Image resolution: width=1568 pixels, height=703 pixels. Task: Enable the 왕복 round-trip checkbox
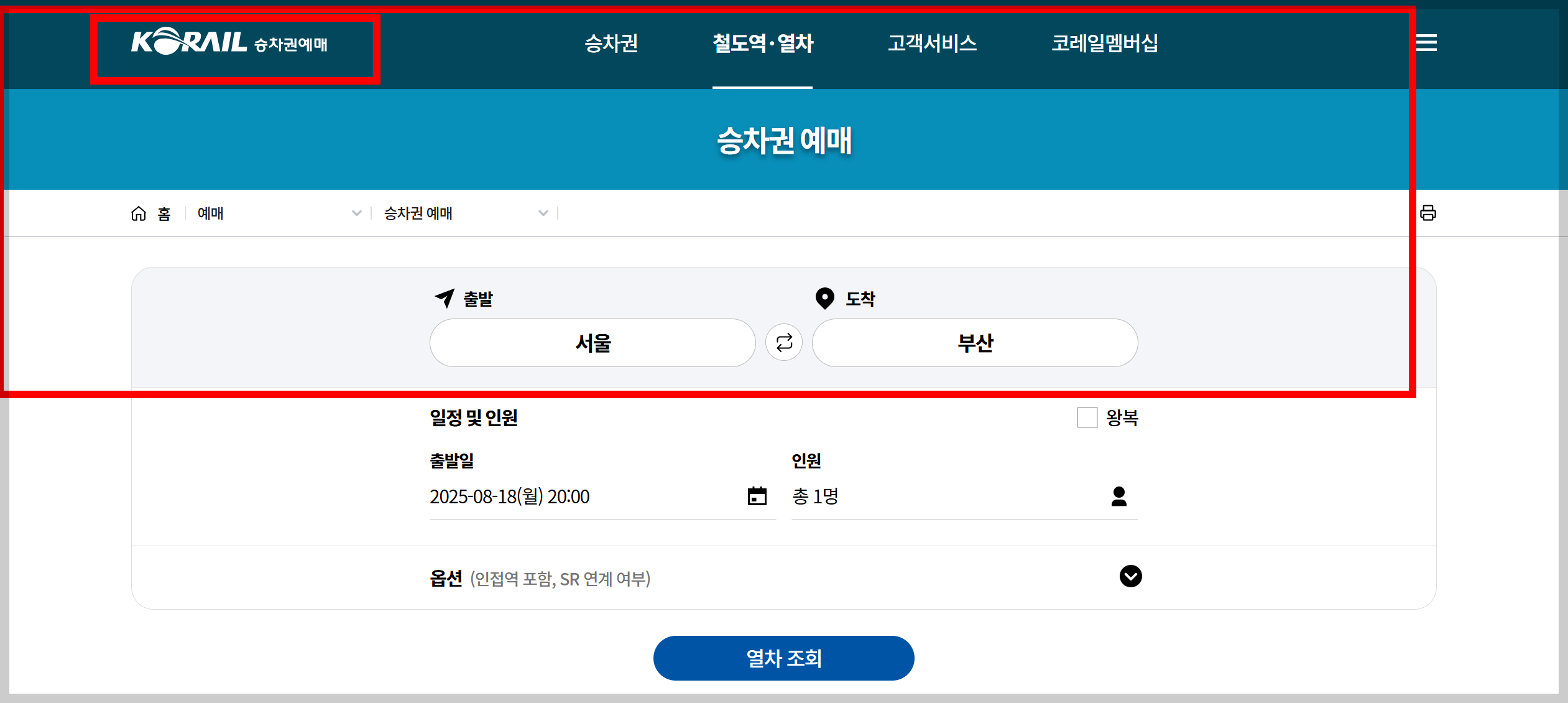tap(1087, 417)
